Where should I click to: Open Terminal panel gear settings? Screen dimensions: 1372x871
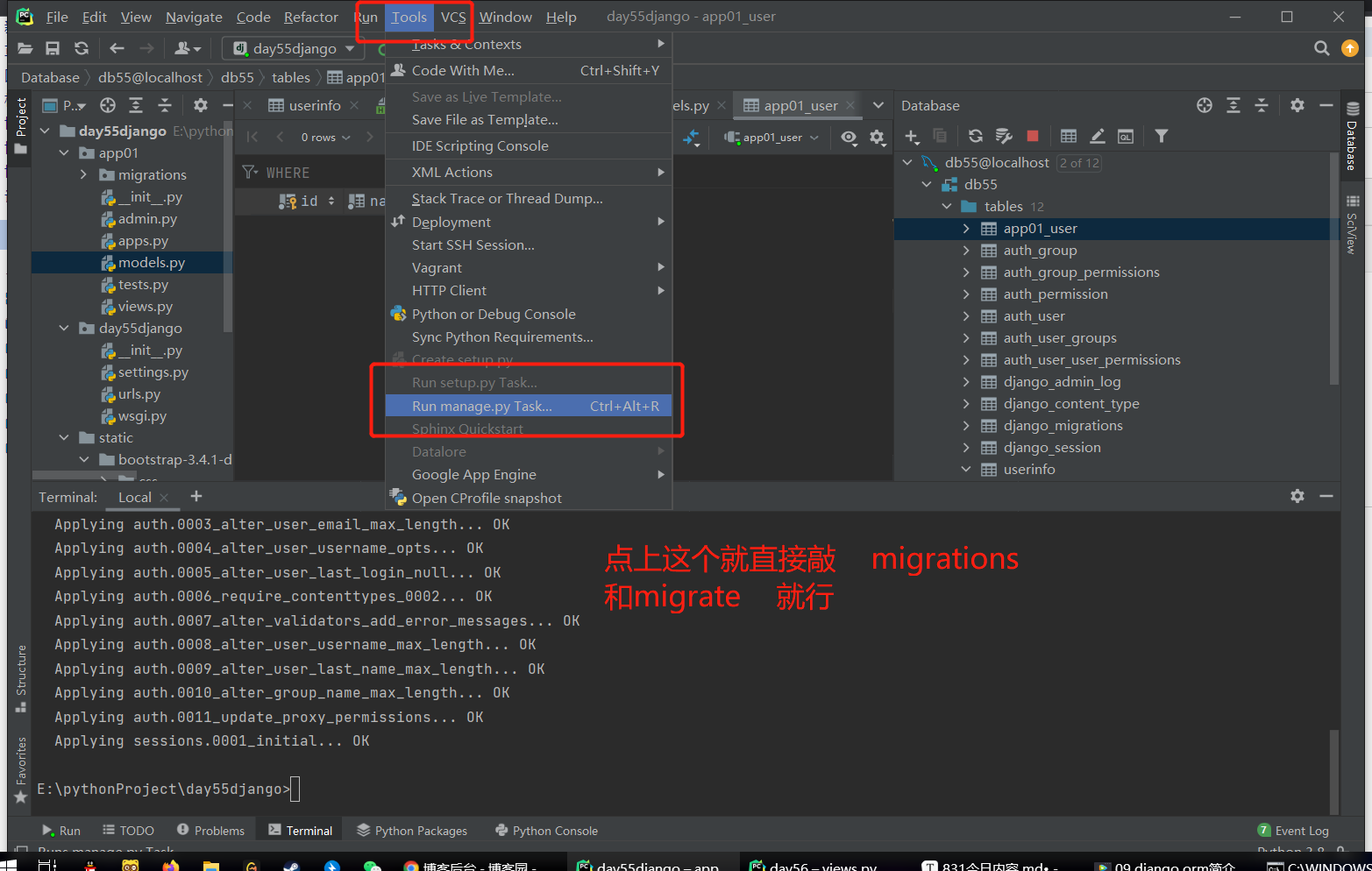[1297, 496]
